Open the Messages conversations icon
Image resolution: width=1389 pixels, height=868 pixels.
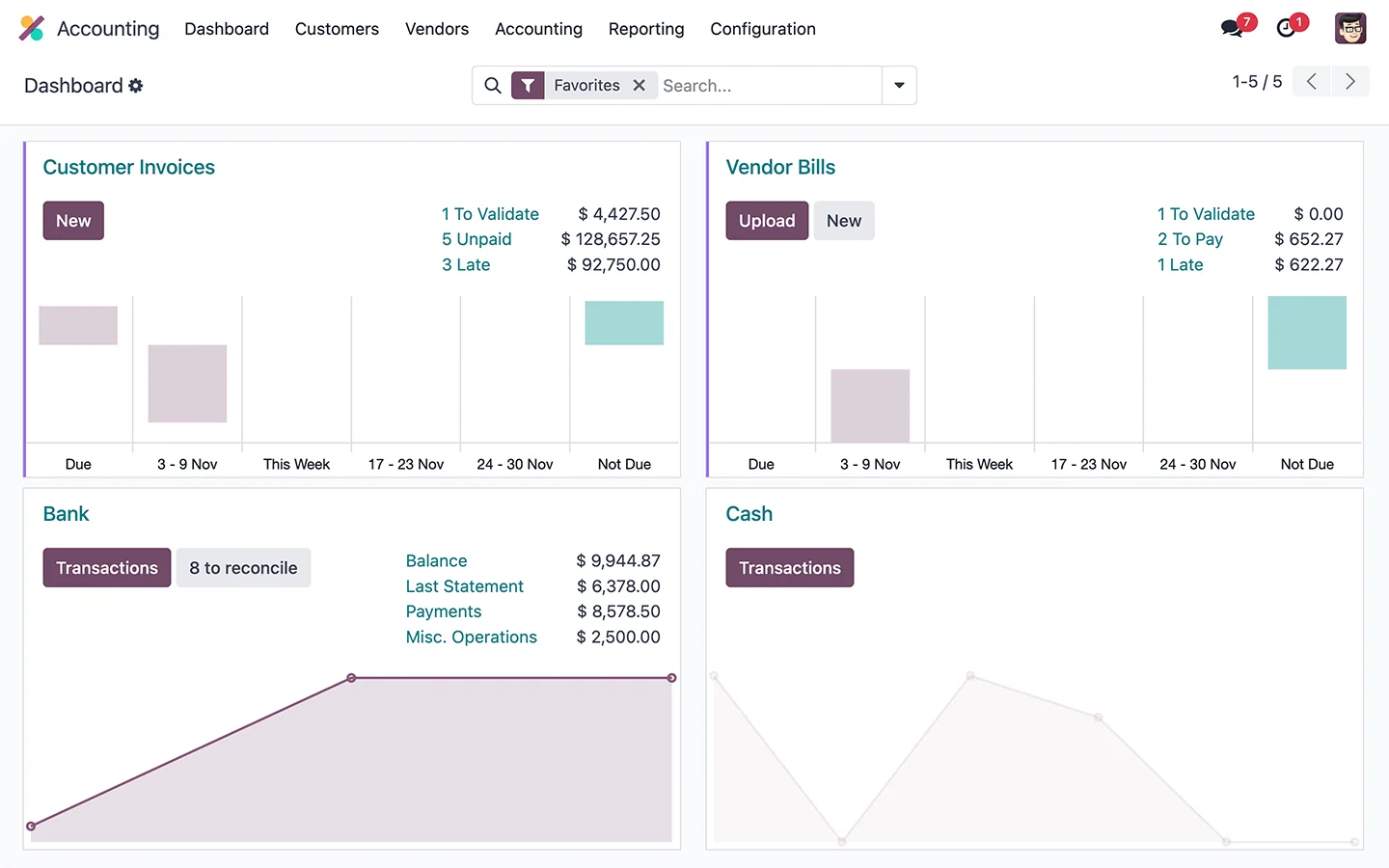tap(1232, 28)
